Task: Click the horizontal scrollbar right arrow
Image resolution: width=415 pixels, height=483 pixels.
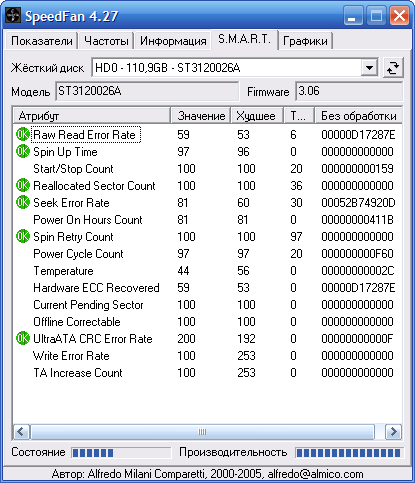Action: (x=393, y=432)
